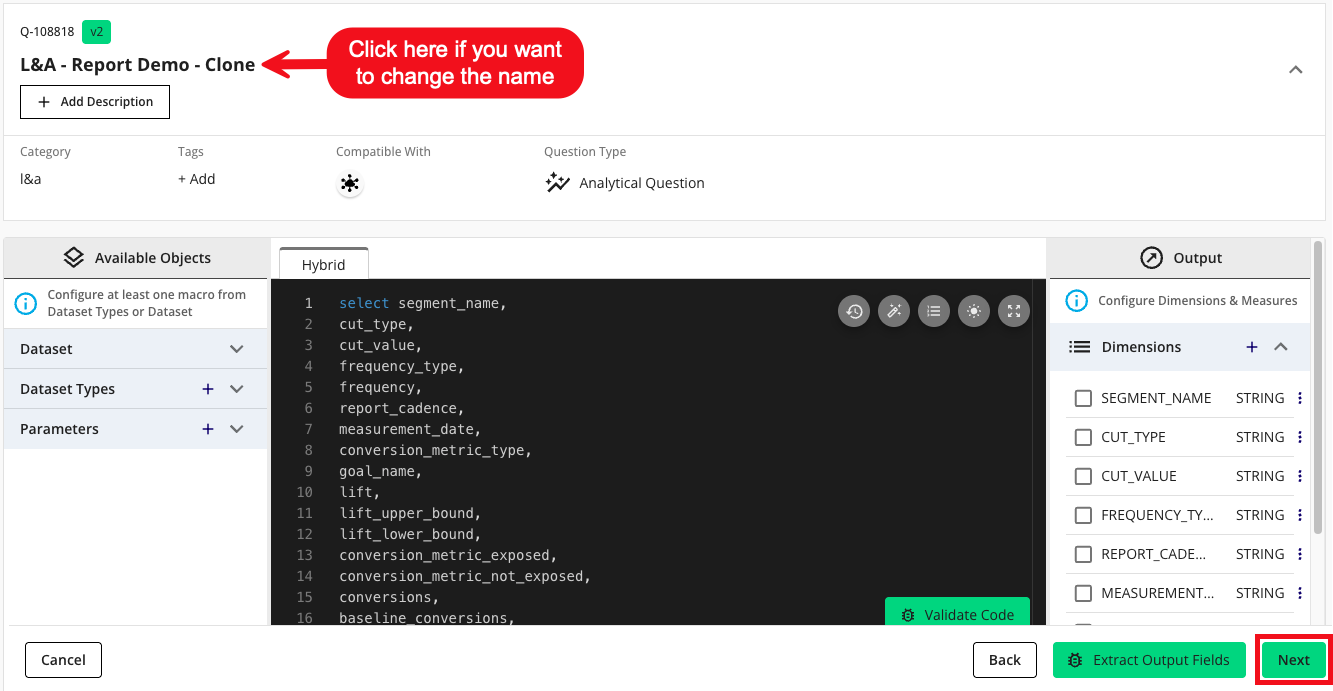Select the MEASUREMENT dimension checkbox
The image size is (1333, 691).
pyautogui.click(x=1083, y=593)
